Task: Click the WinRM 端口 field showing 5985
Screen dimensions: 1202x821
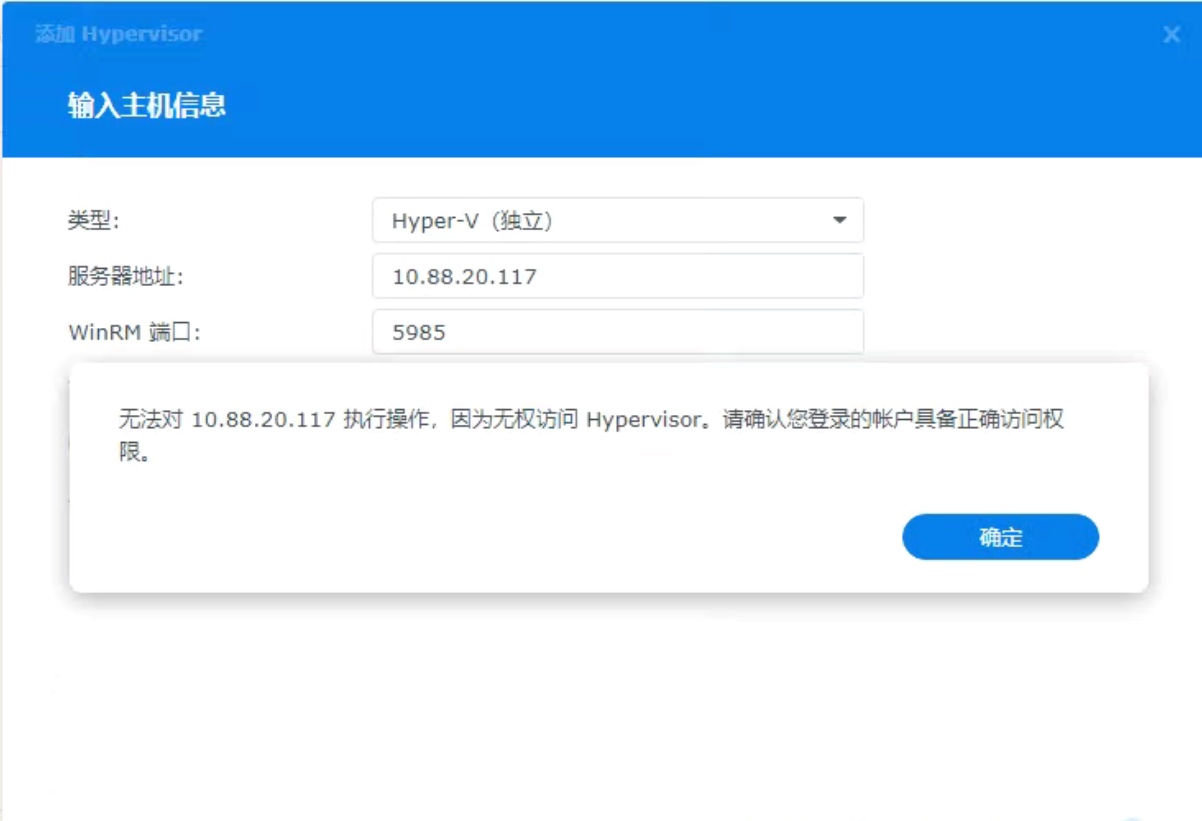Action: (x=617, y=332)
